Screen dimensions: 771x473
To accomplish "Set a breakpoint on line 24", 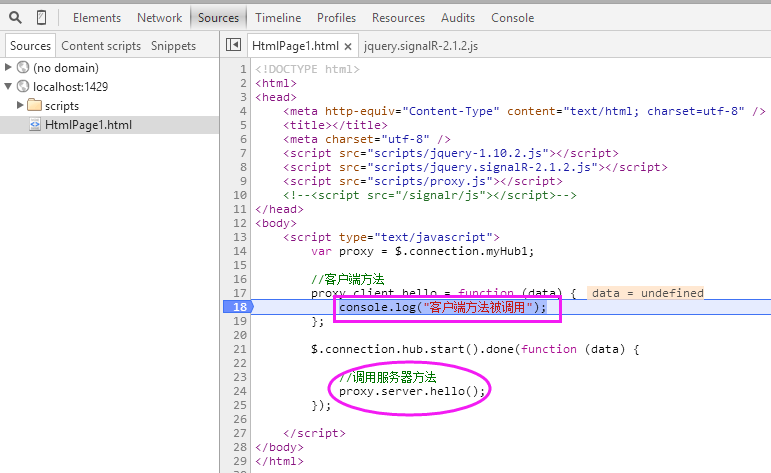I will click(239, 391).
